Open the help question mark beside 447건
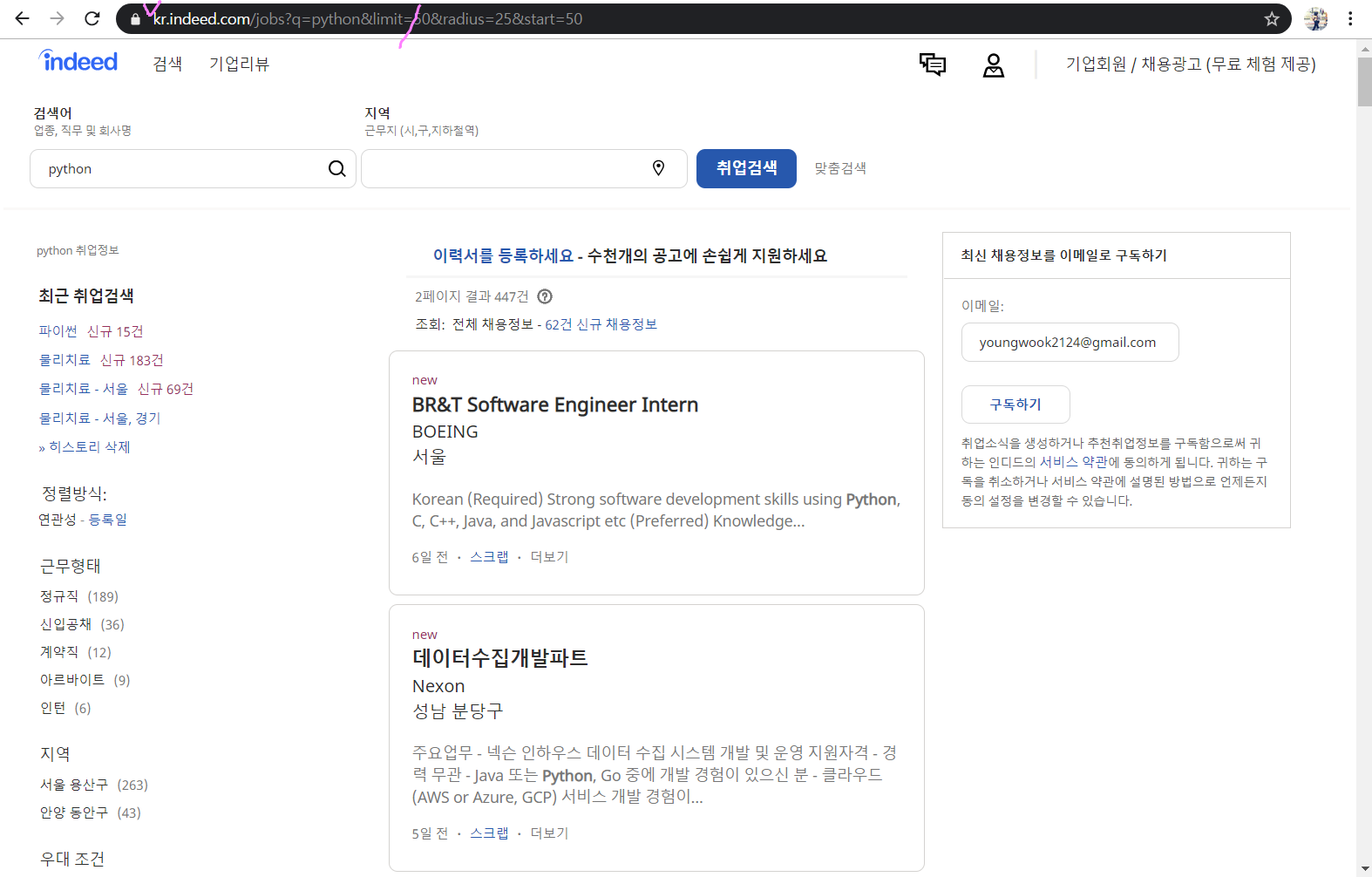 545,296
